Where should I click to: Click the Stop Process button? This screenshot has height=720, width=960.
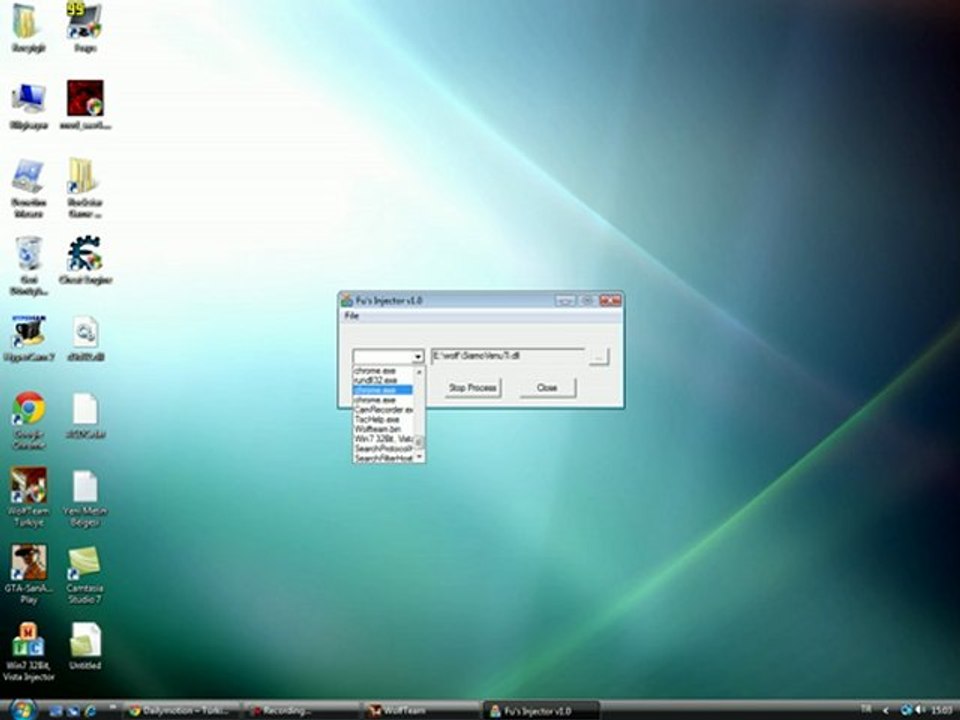click(x=473, y=388)
